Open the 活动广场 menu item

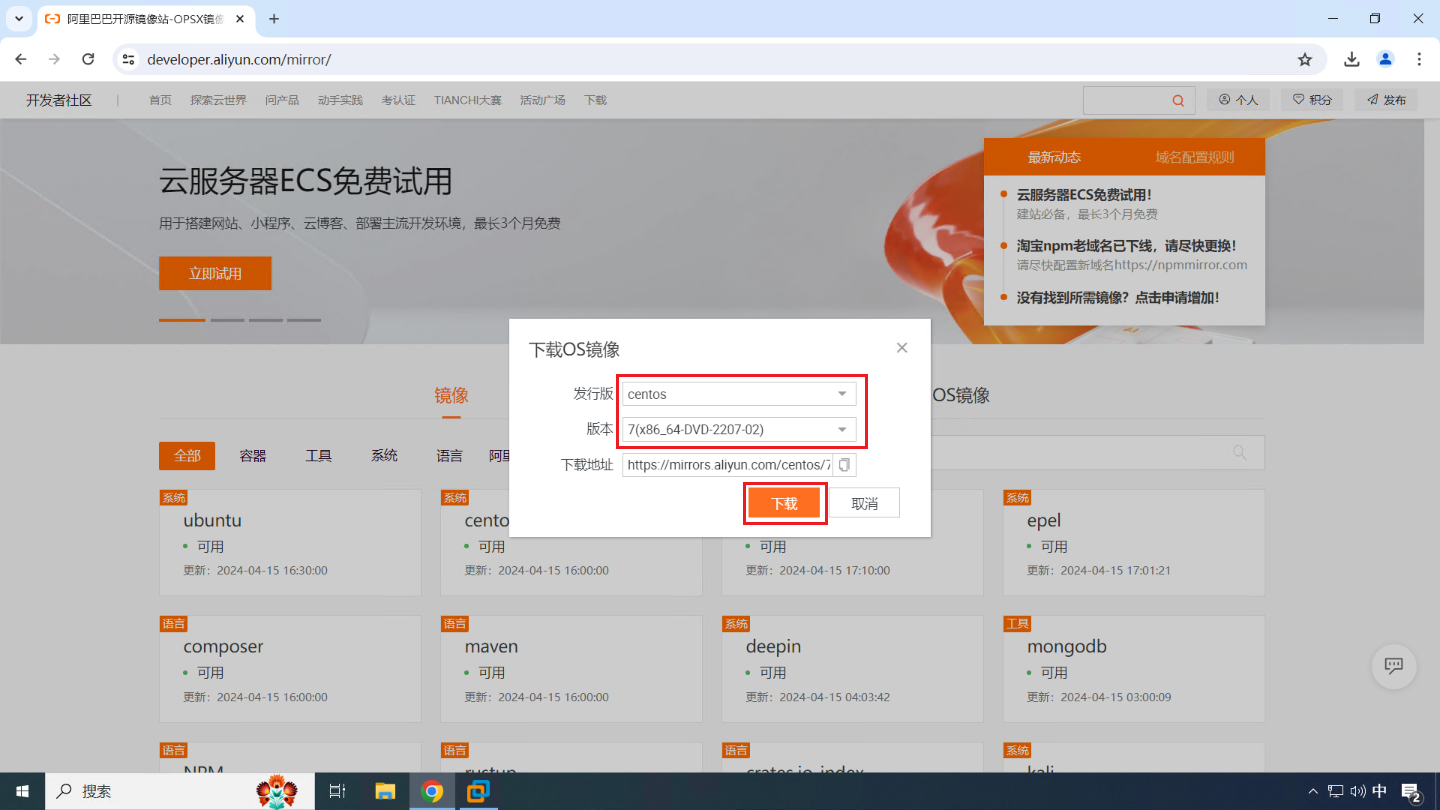(x=543, y=100)
